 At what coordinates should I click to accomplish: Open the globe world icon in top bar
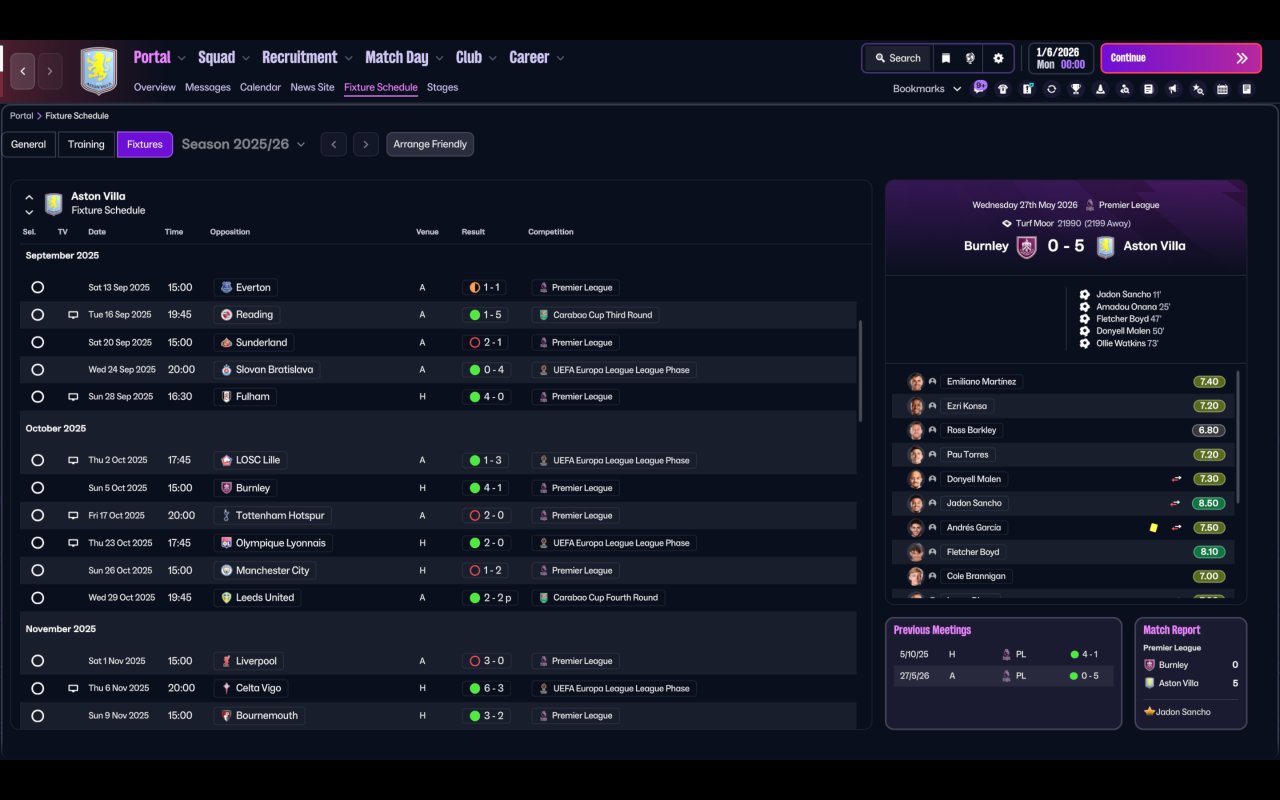[x=970, y=58]
